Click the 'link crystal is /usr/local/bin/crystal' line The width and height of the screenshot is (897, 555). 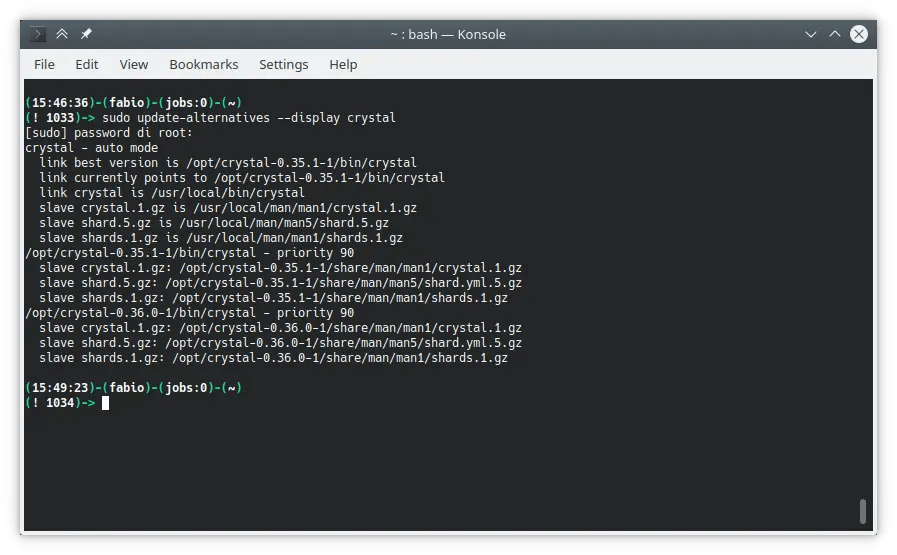tap(172, 193)
